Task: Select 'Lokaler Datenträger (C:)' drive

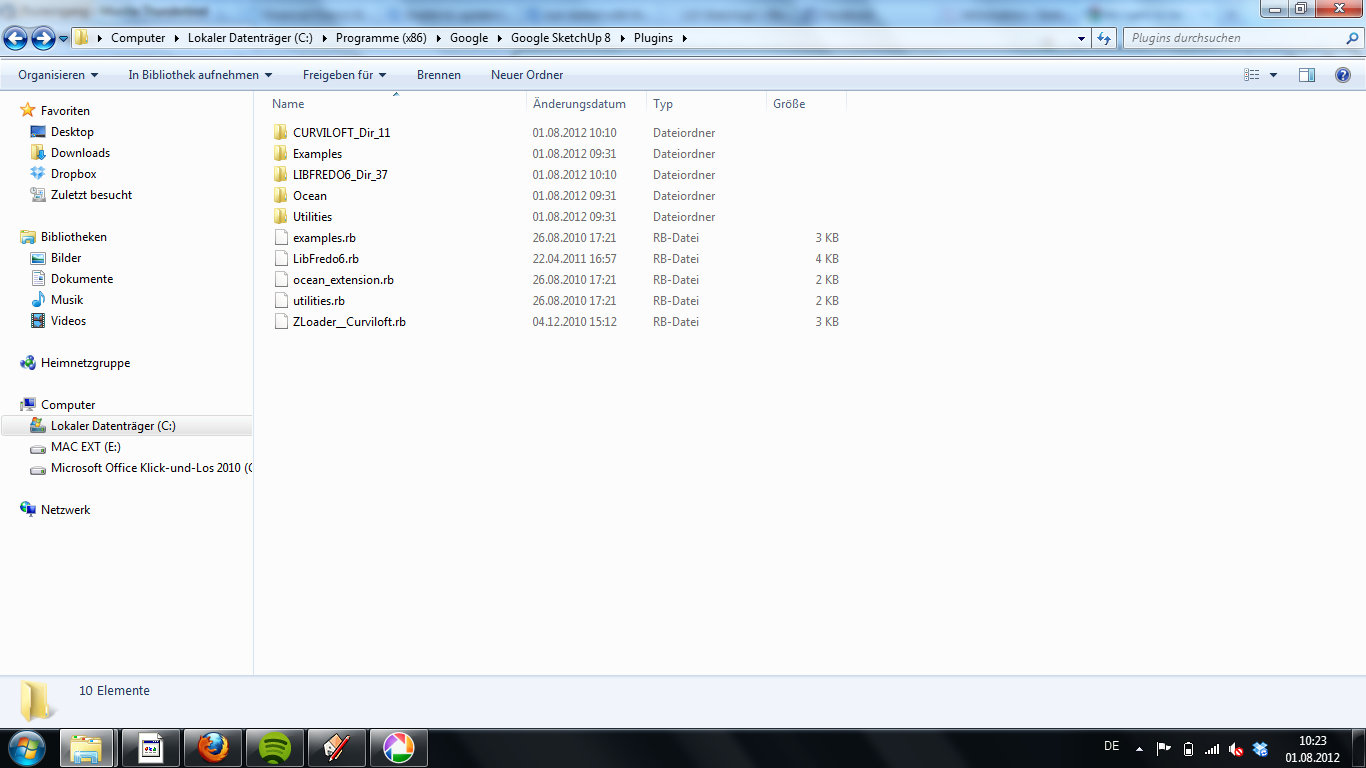Action: [x=113, y=426]
